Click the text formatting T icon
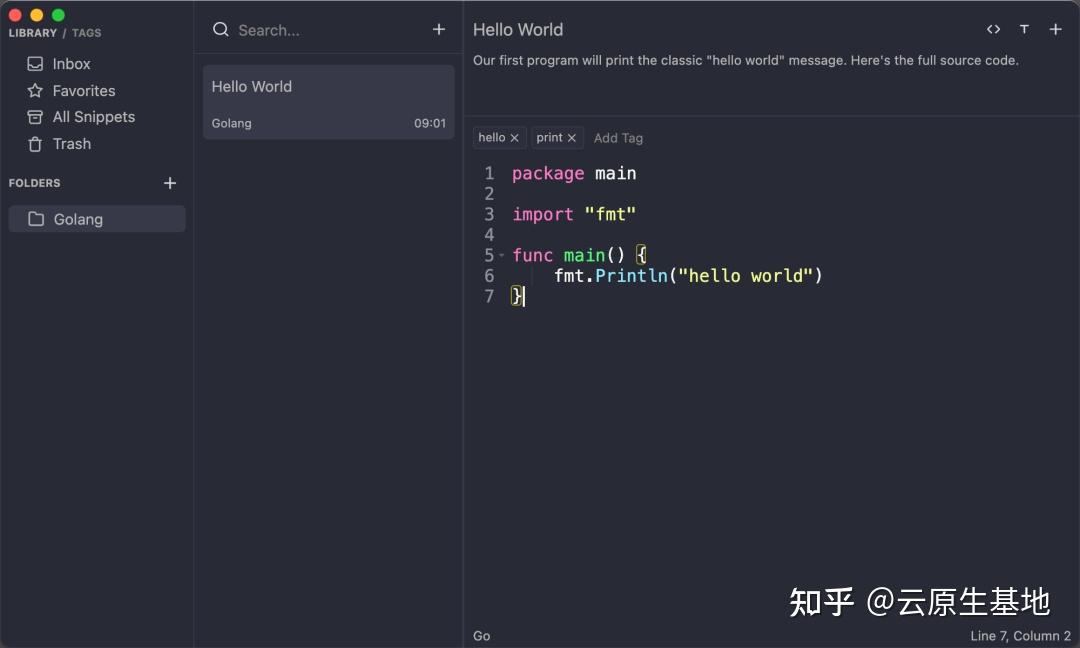1080x648 pixels. [1024, 29]
